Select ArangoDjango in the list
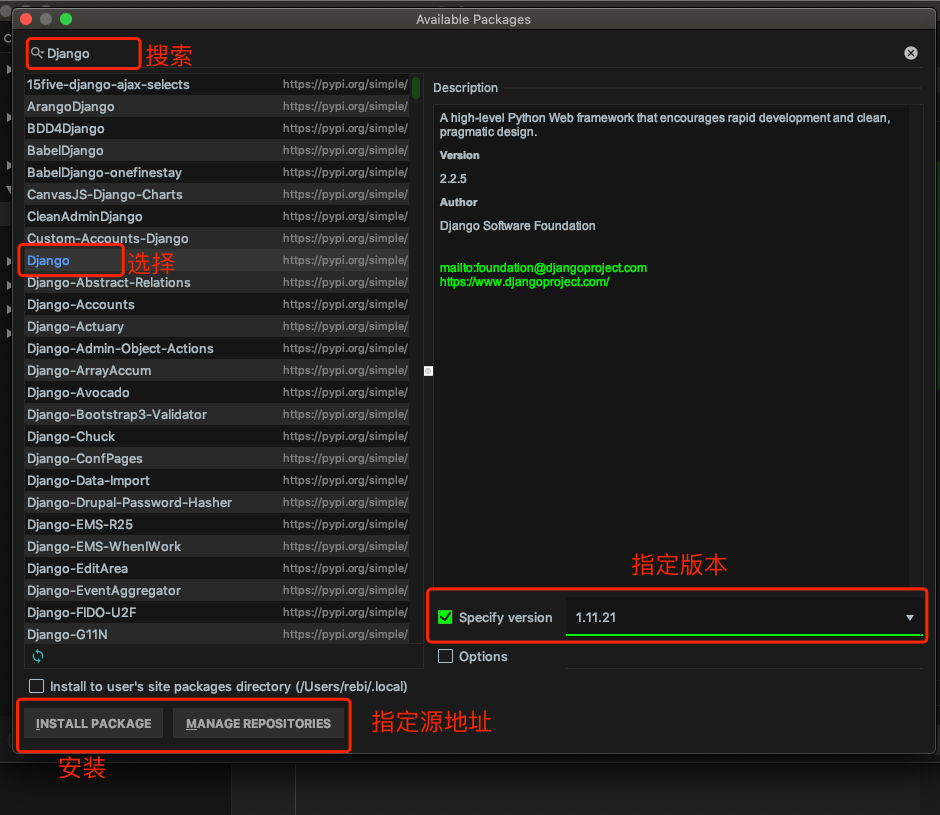 click(217, 106)
